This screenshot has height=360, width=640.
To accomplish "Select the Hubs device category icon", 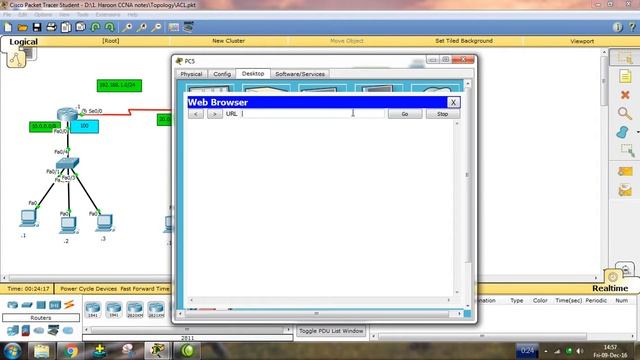I will click(41, 305).
